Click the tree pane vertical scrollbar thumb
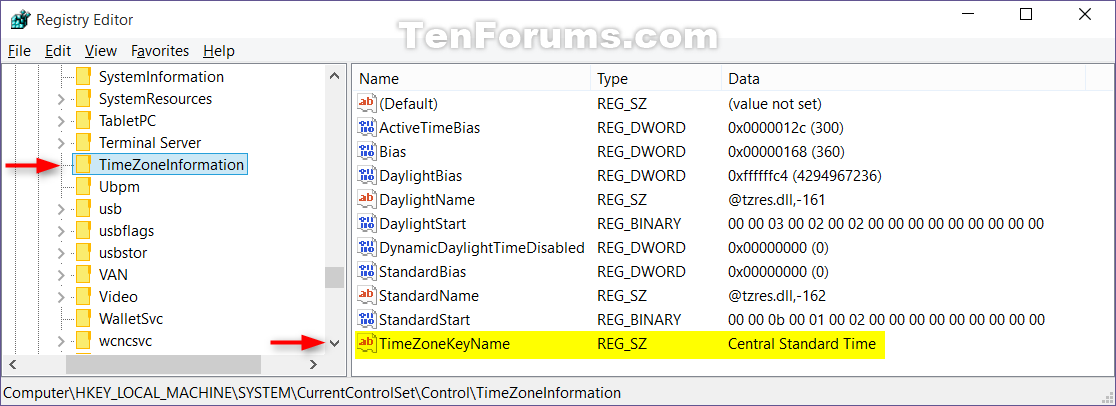This screenshot has width=1116, height=406. tap(334, 276)
